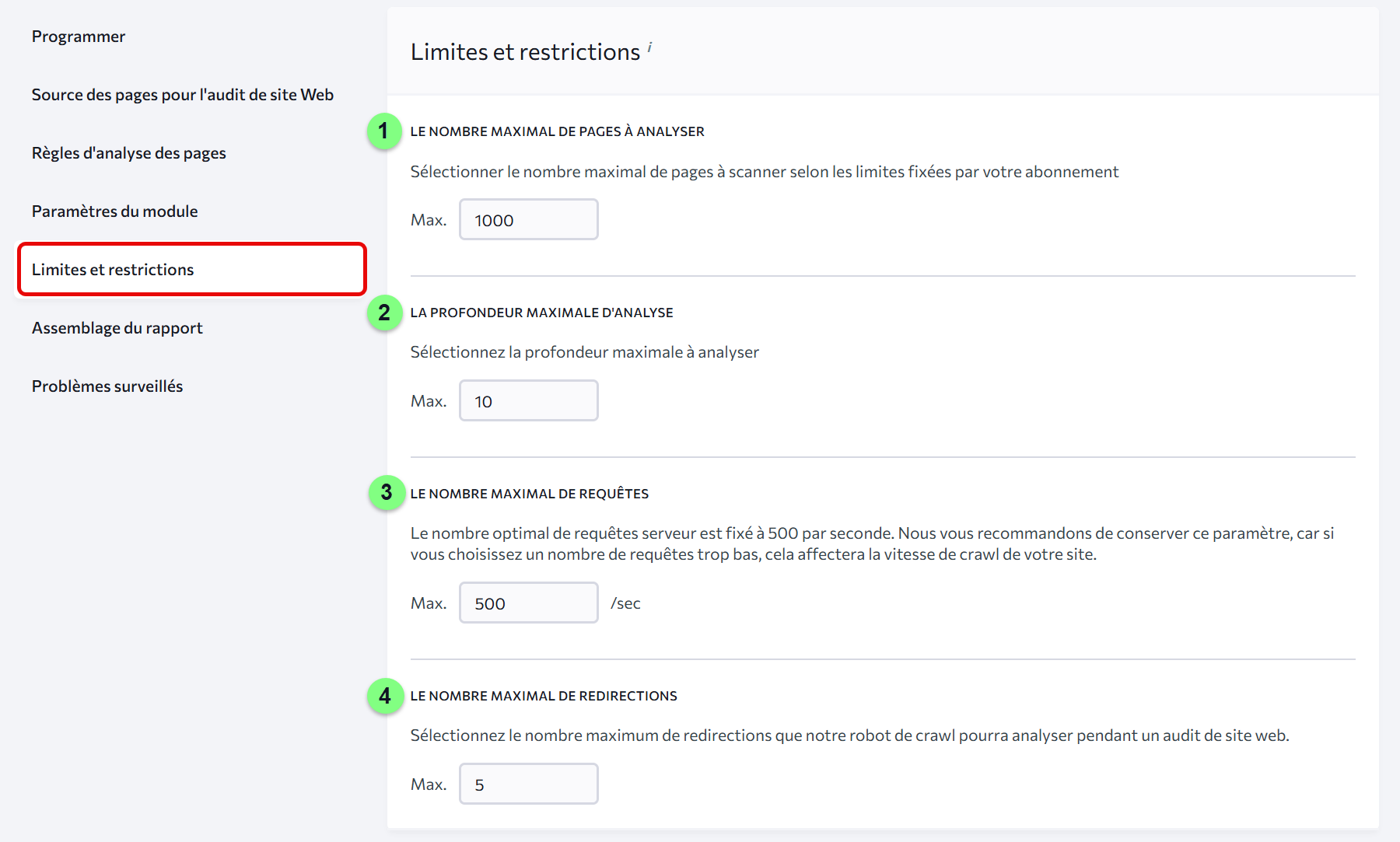This screenshot has height=842, width=1400.
Task: Click heading LE NOMBRE MAXIMAL DE REDIRECTIONS
Action: point(544,696)
